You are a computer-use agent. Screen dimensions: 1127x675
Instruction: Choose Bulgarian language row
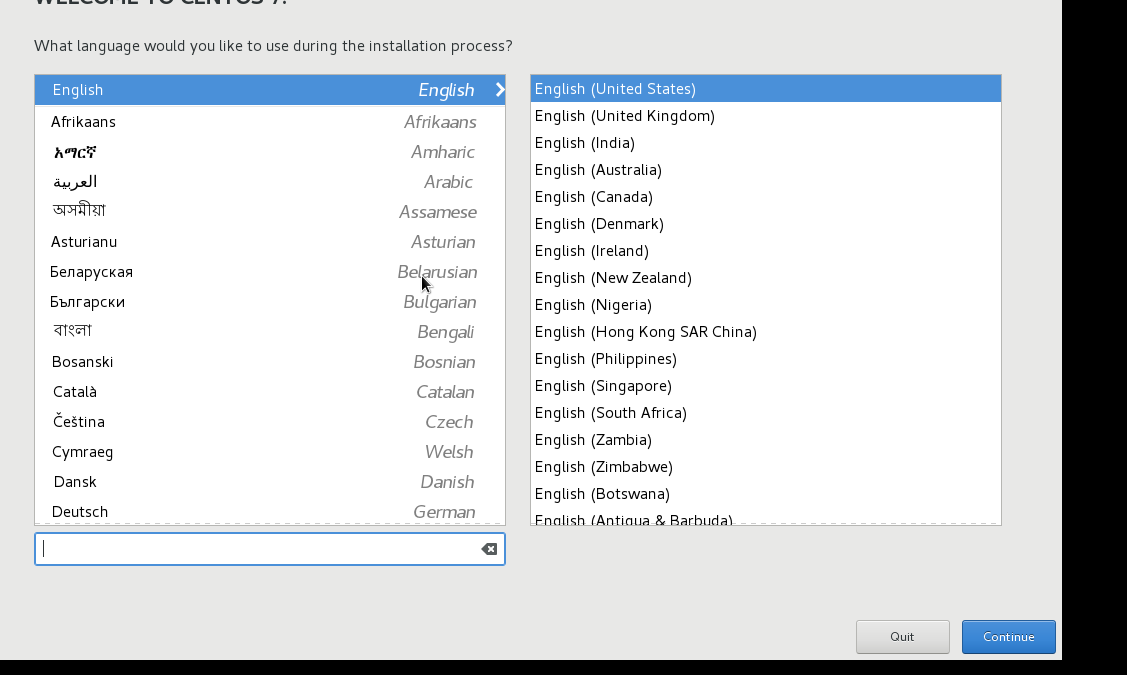270,302
